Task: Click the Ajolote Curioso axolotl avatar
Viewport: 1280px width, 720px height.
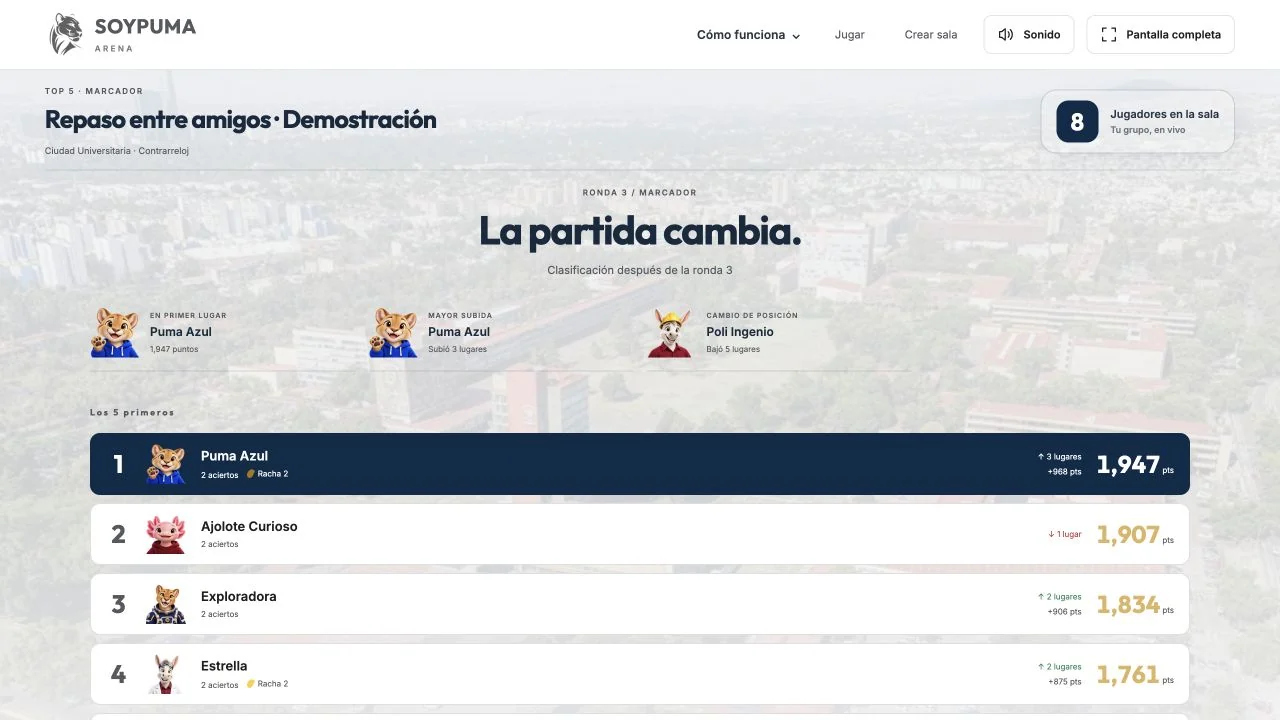Action: [166, 534]
